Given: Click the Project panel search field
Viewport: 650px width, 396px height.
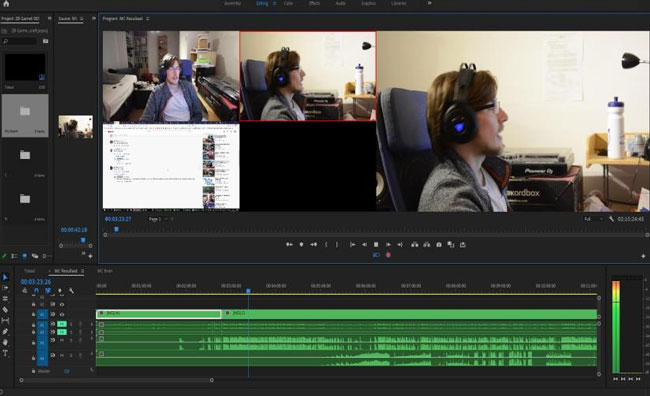Looking at the screenshot, I should [20, 41].
